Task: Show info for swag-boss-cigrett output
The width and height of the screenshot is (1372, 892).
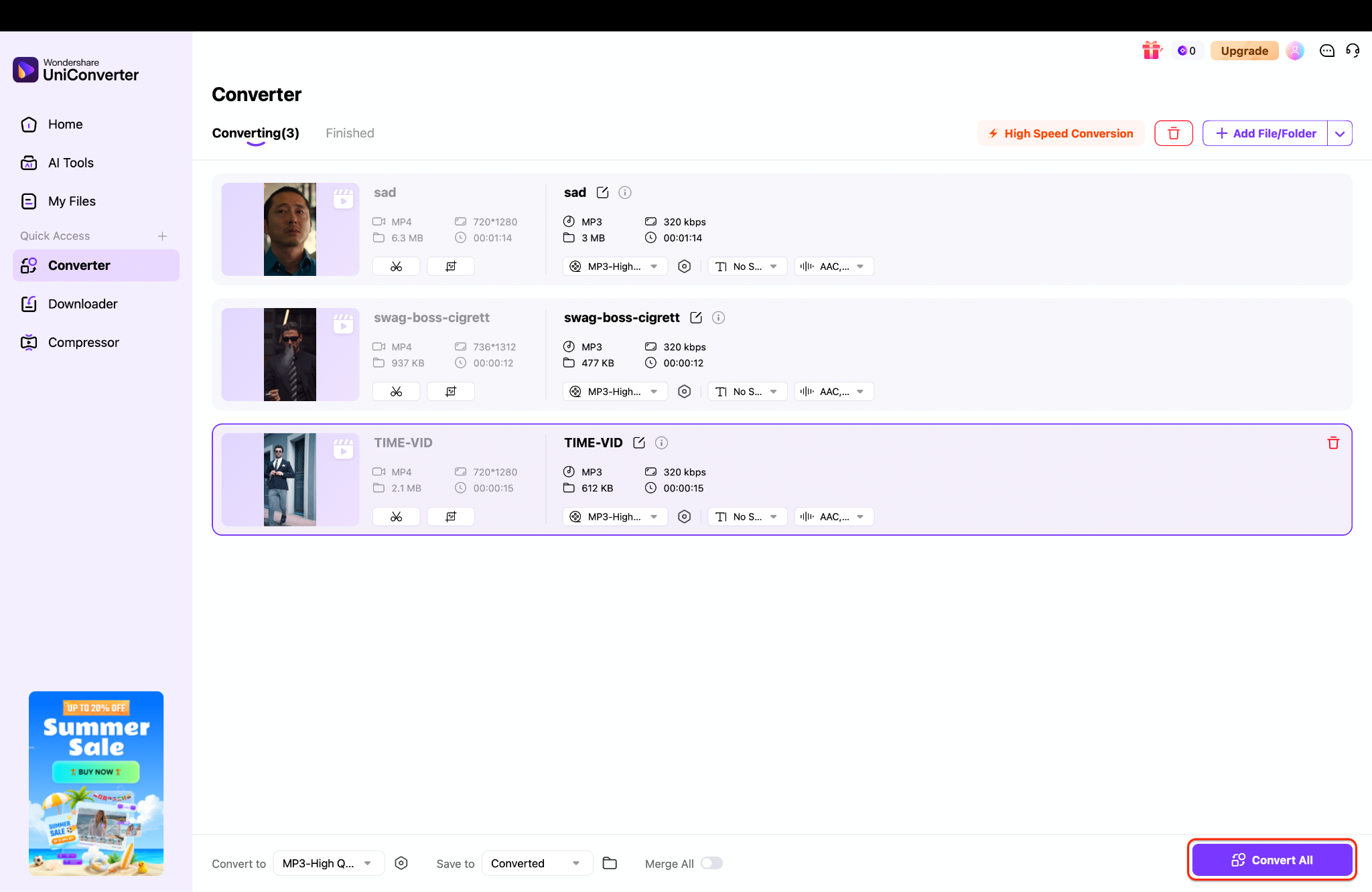Action: [718, 318]
